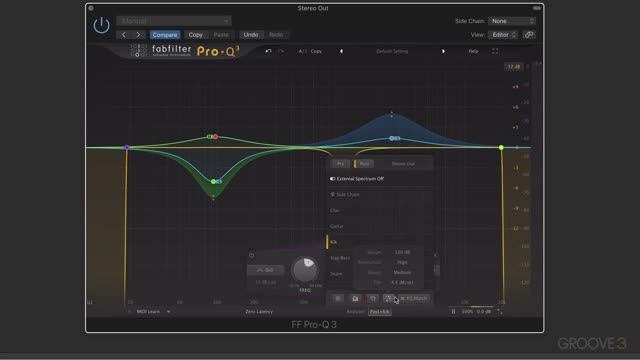Go to previous preset with left arrow

(x=124, y=35)
